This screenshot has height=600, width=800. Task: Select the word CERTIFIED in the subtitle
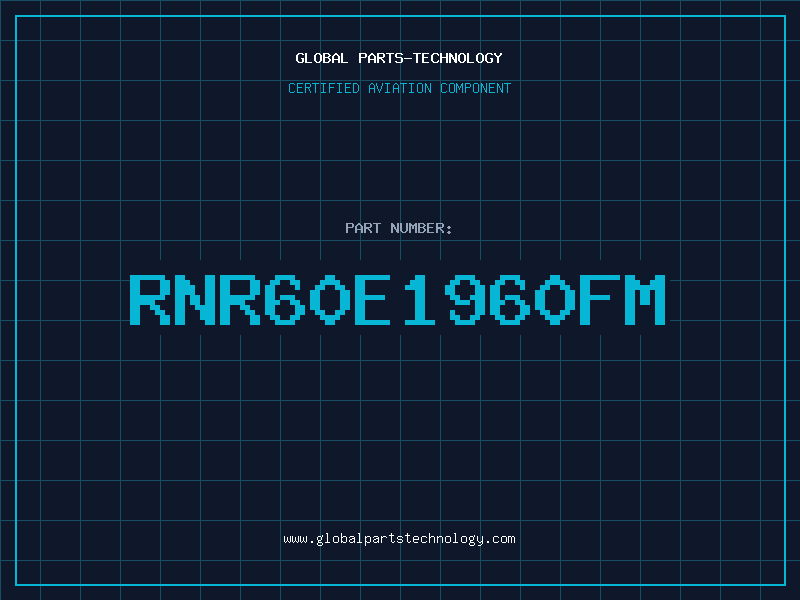tap(324, 88)
